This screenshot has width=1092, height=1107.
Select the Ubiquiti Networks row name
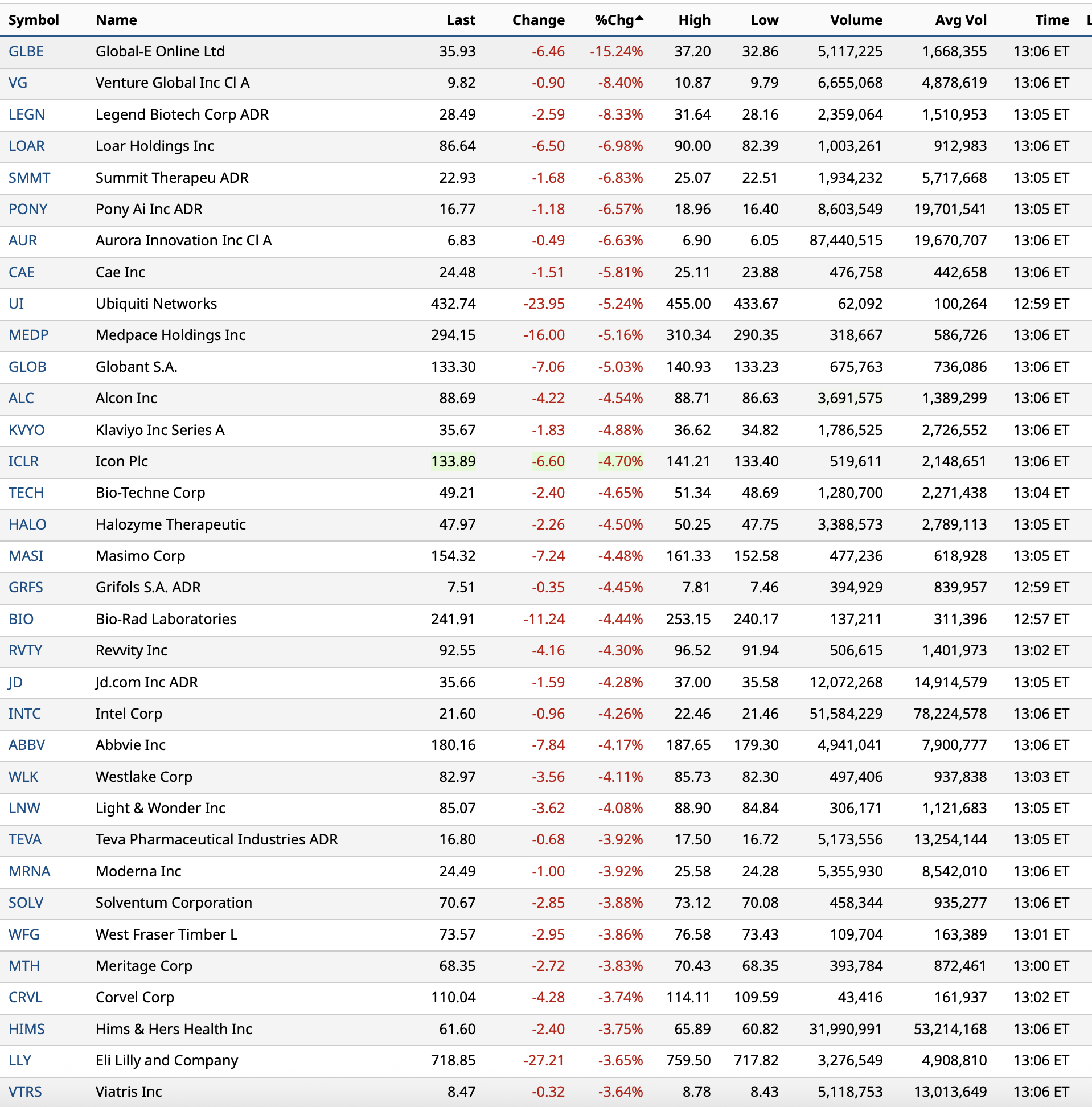[157, 304]
